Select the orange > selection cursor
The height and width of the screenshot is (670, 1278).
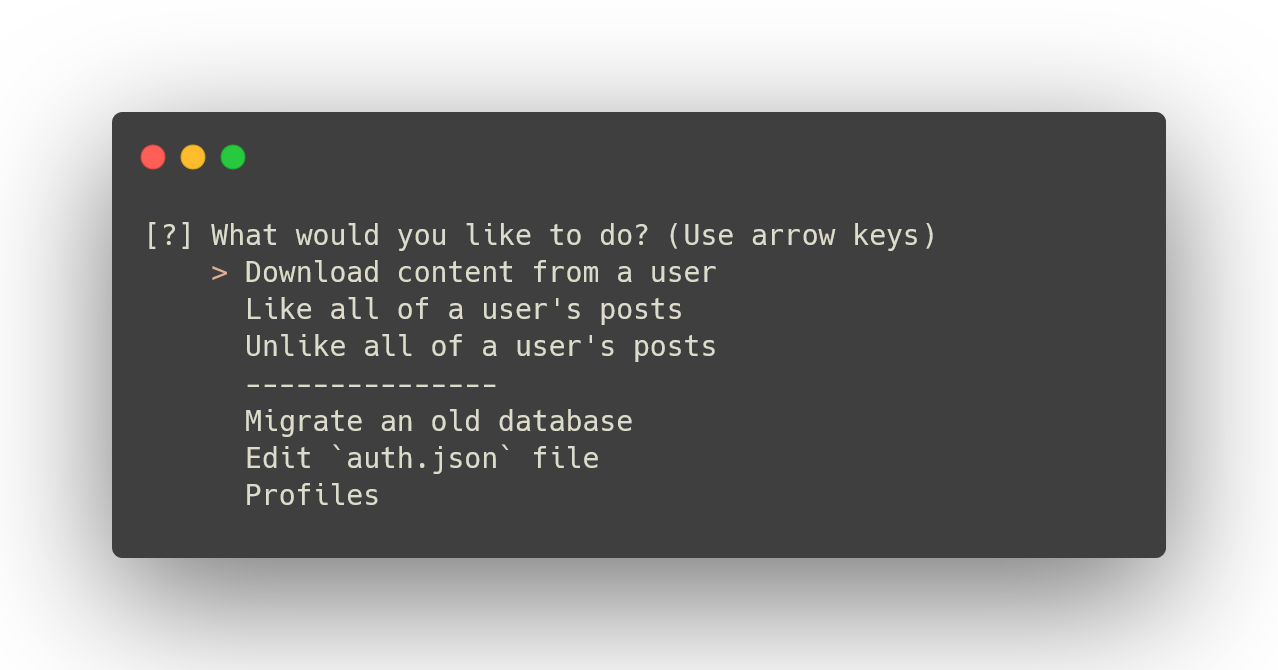(220, 273)
